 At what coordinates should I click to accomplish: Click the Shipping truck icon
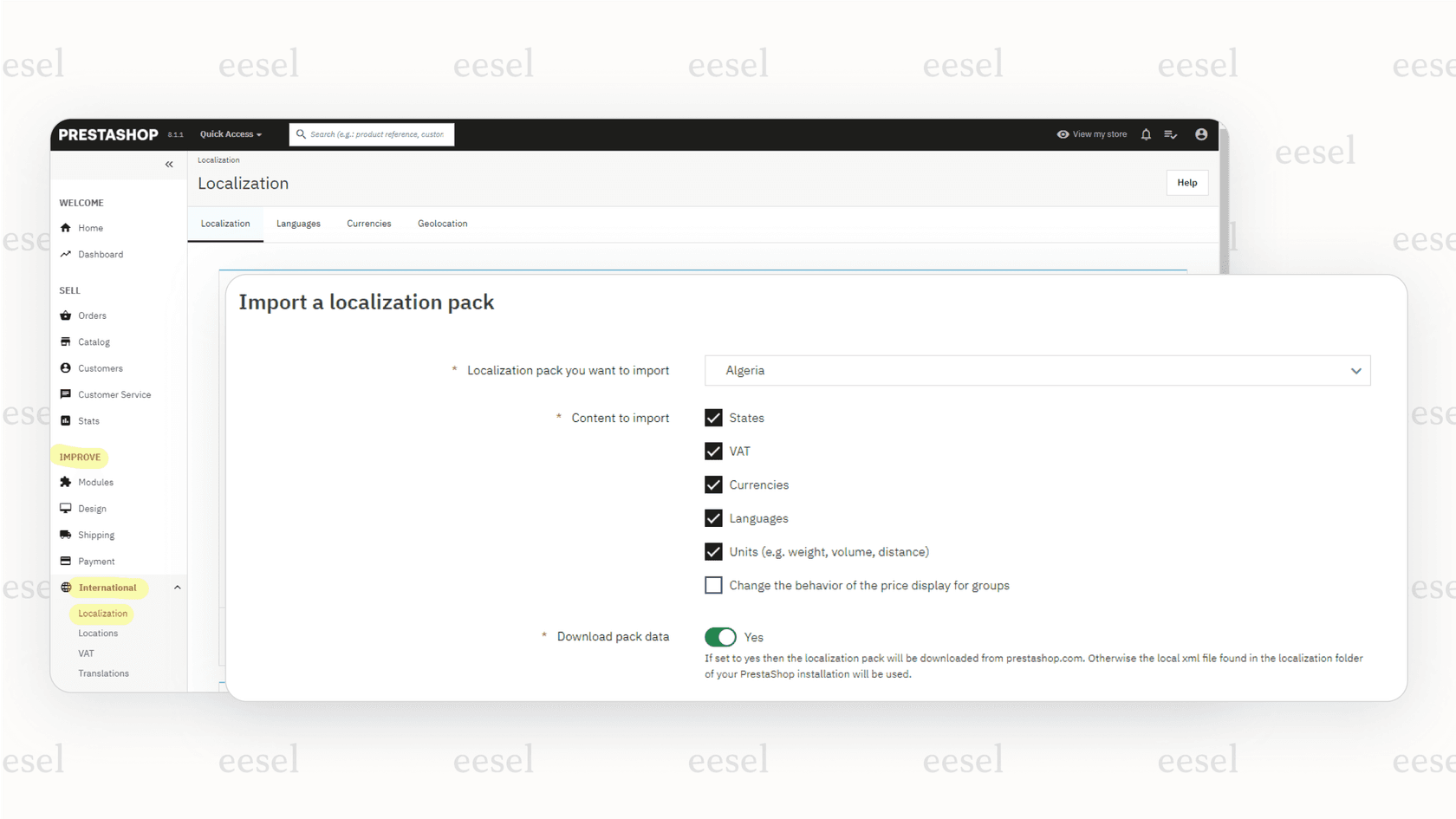point(66,535)
